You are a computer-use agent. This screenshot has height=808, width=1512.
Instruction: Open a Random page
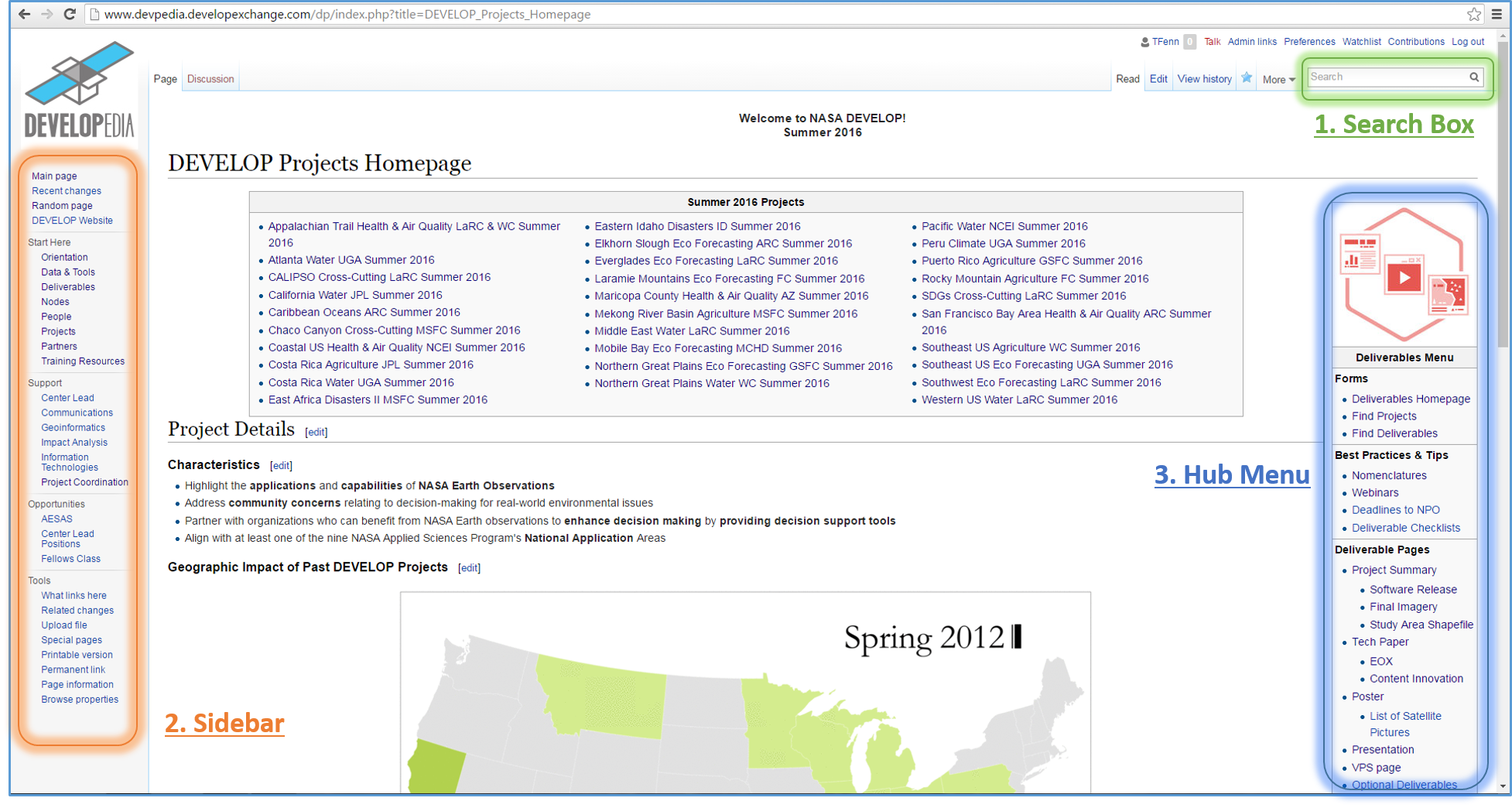62,206
